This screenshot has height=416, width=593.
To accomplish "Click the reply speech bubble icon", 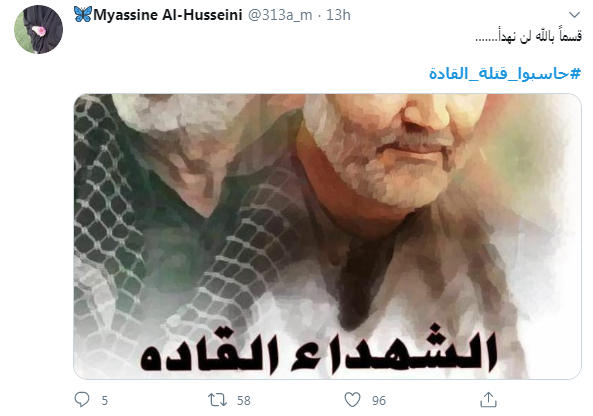I will 82,399.
